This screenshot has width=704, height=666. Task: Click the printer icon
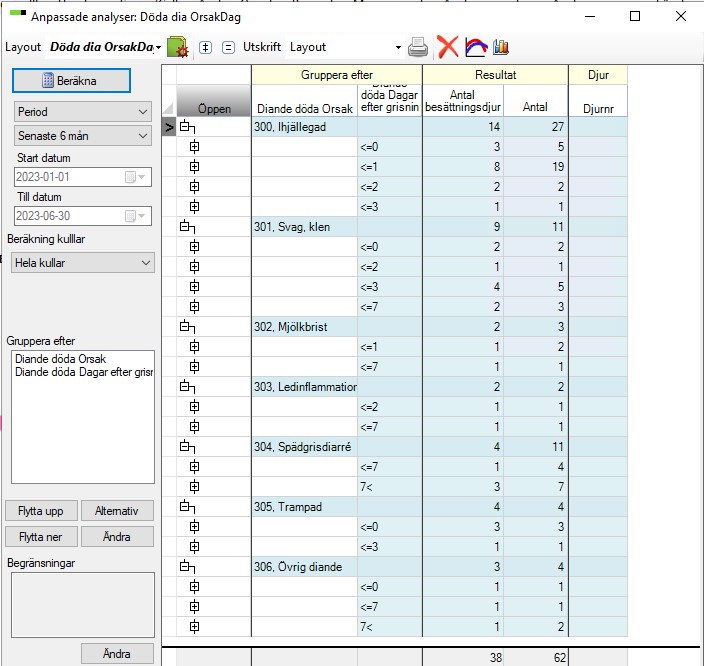pyautogui.click(x=418, y=47)
